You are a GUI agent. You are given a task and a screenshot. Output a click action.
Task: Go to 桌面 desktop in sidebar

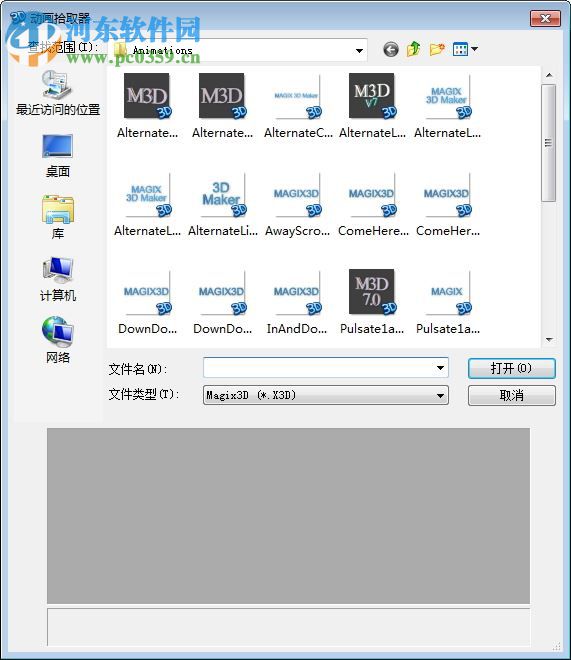[x=58, y=156]
